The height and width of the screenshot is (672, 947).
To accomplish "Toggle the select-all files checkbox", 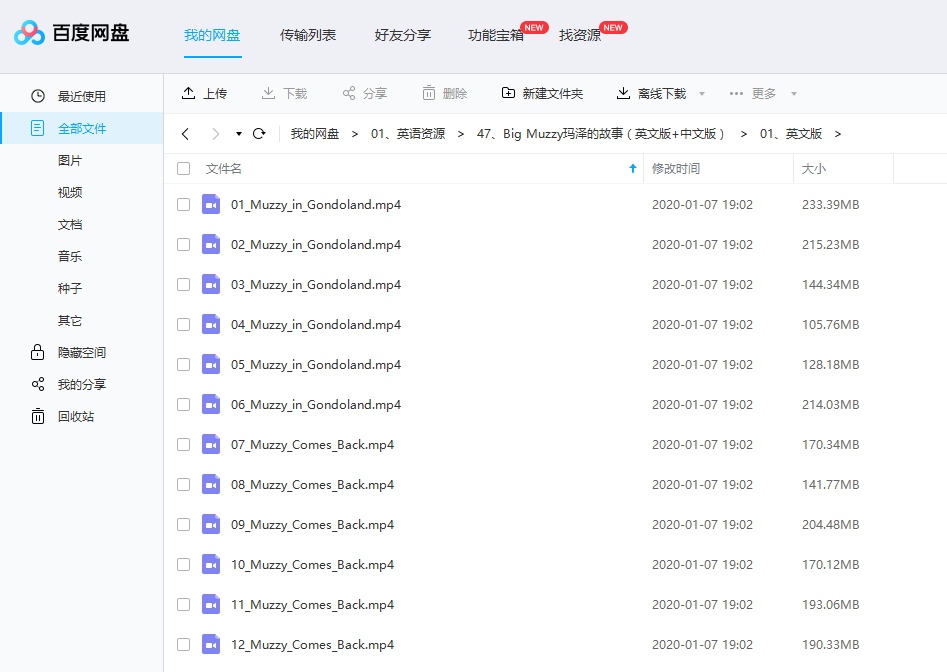I will [184, 168].
